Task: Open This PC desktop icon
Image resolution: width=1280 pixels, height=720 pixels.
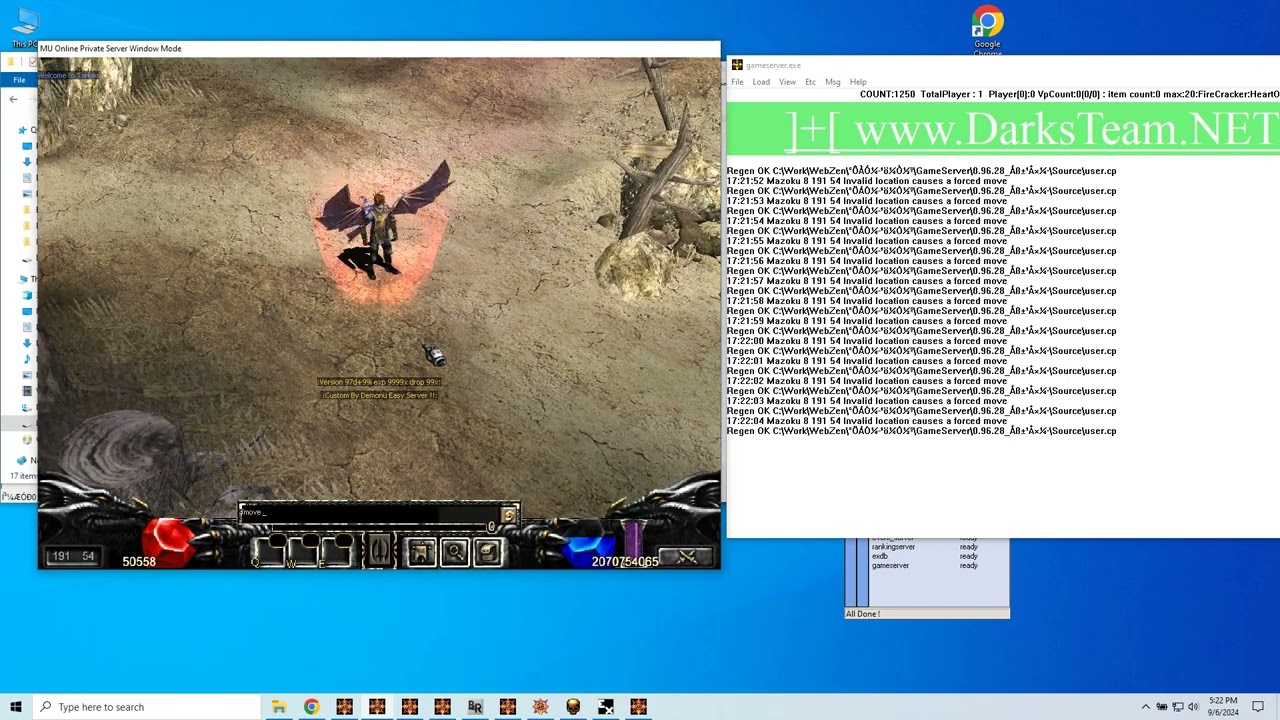Action: coord(24,28)
